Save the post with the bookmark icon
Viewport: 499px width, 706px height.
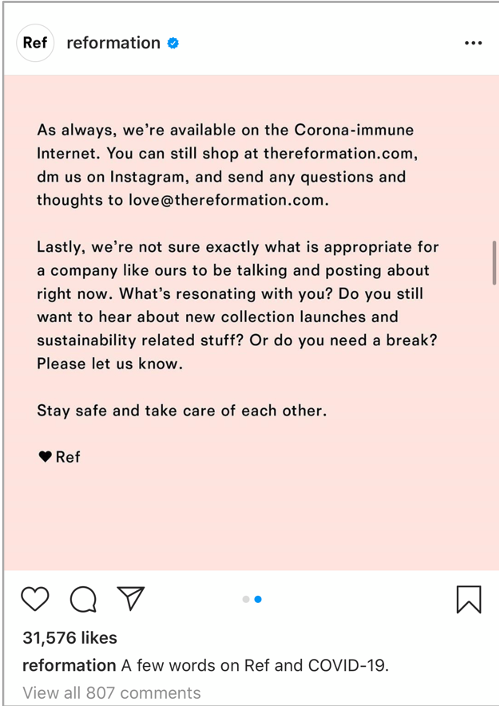pyautogui.click(x=469, y=599)
